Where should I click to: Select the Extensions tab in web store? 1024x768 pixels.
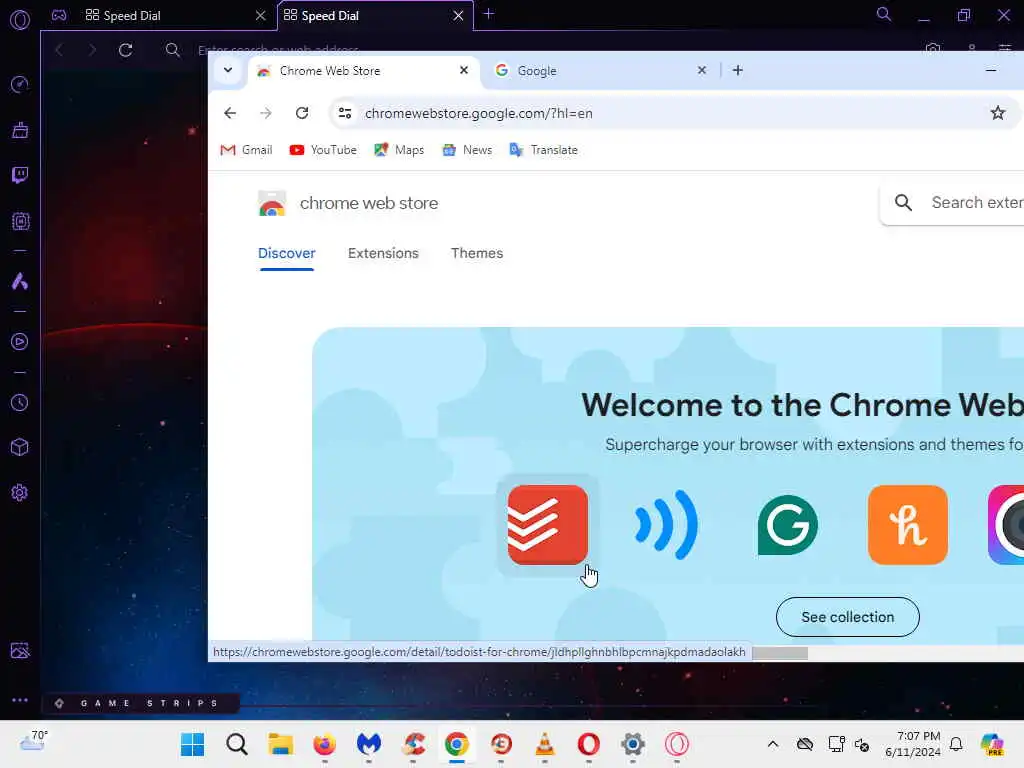(x=383, y=253)
